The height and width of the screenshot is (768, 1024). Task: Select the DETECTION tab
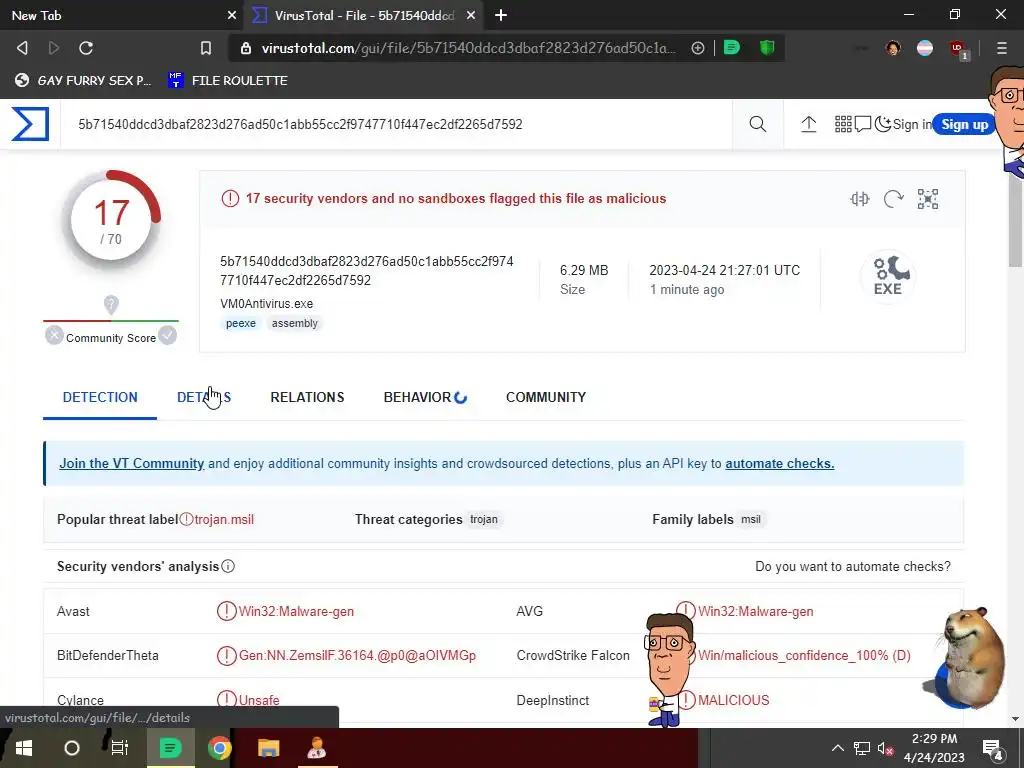pos(100,397)
